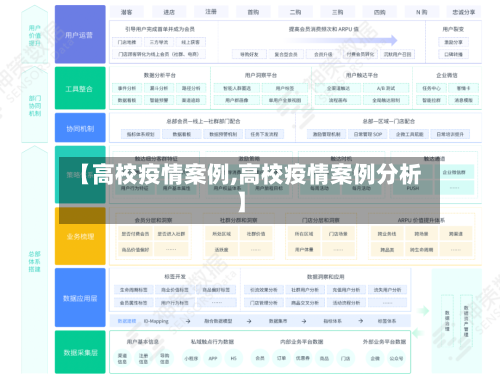Click the 用户洞察平台 heading
The image size is (500, 381).
261,75
